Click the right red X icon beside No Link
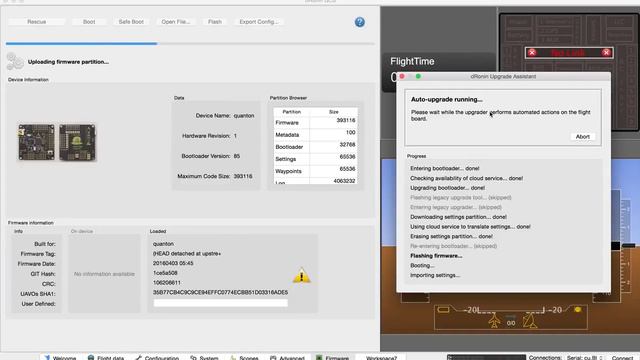The image size is (640, 360). [606, 52]
